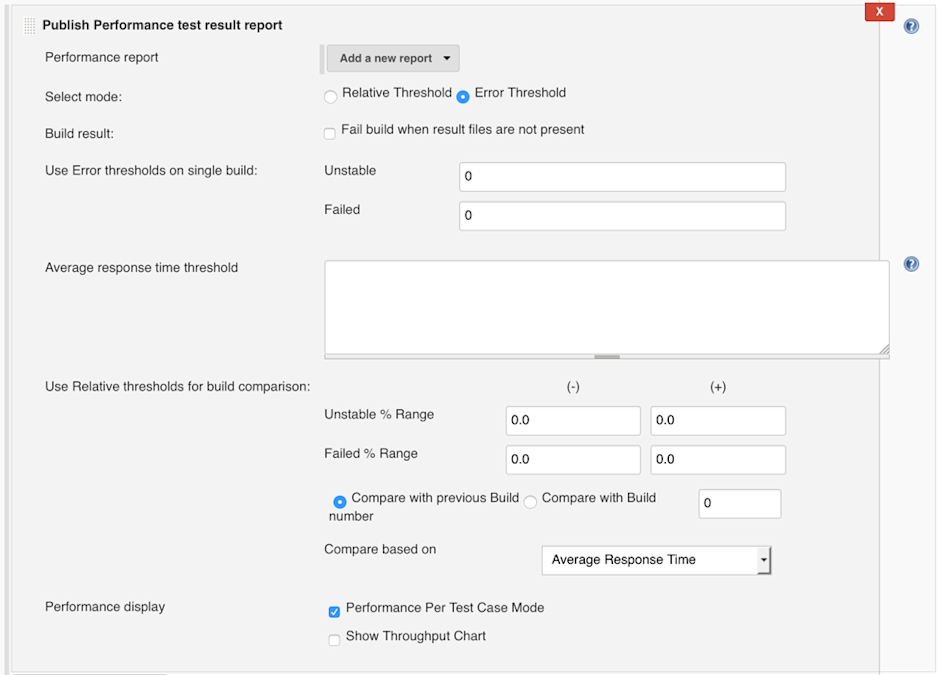Screen dimensions: 940x675
Task: Click the drag handle of the Publish Performance step
Action: point(29,22)
